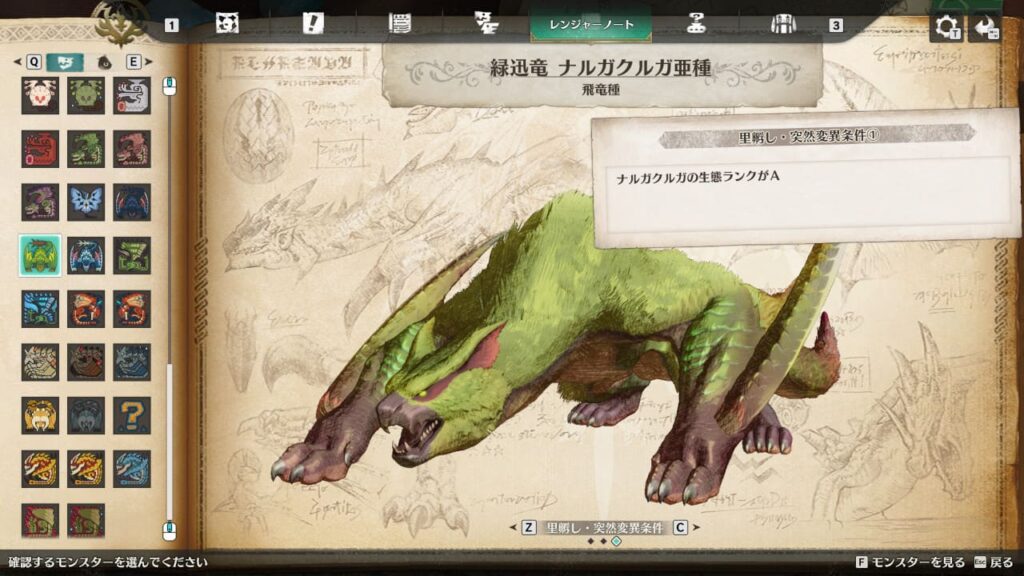Select the grey-white dragon icon in first row
The height and width of the screenshot is (576, 1024).
(x=131, y=95)
